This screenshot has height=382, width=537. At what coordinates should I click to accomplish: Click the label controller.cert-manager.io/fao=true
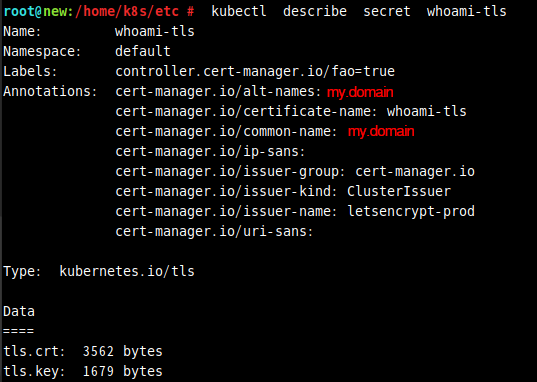[255, 71]
